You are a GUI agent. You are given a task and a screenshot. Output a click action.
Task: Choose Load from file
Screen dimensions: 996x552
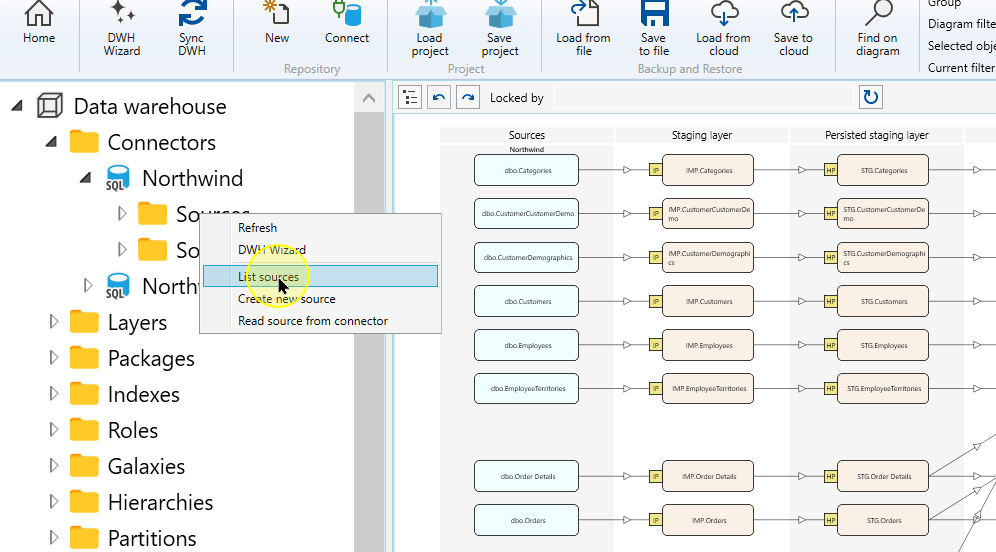coord(583,29)
